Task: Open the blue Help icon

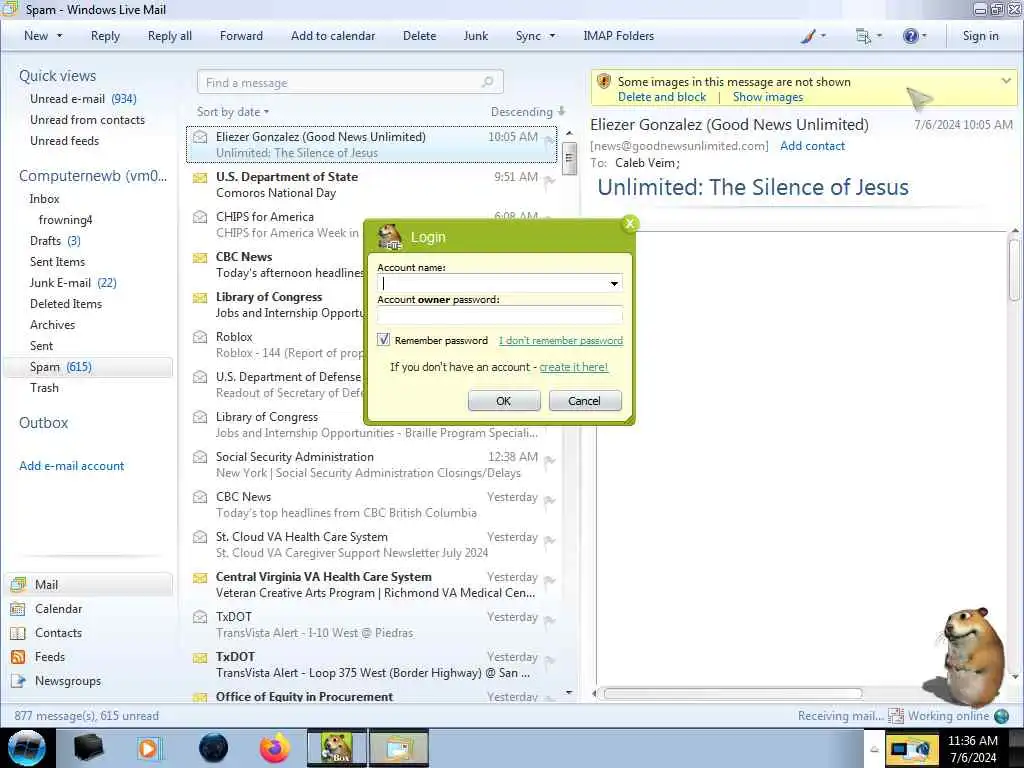Action: click(910, 36)
